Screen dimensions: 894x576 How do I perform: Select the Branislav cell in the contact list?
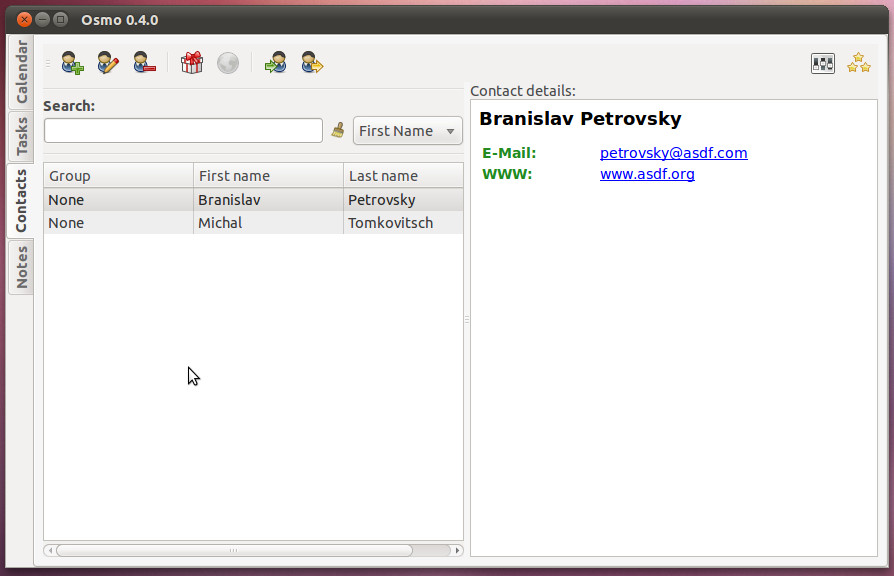269,200
